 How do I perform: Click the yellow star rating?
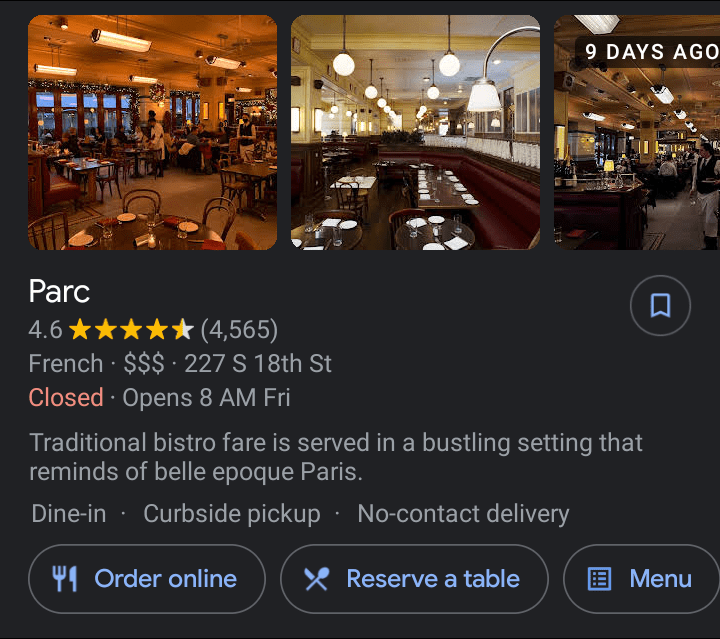click(131, 330)
